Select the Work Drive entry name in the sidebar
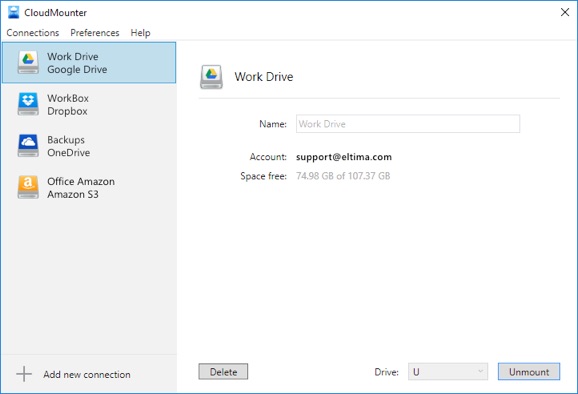578x394 pixels. tap(73, 57)
